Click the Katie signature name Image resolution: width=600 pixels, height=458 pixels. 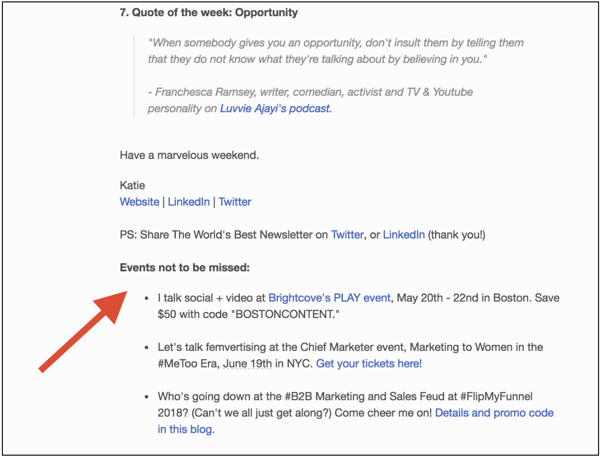click(x=132, y=186)
